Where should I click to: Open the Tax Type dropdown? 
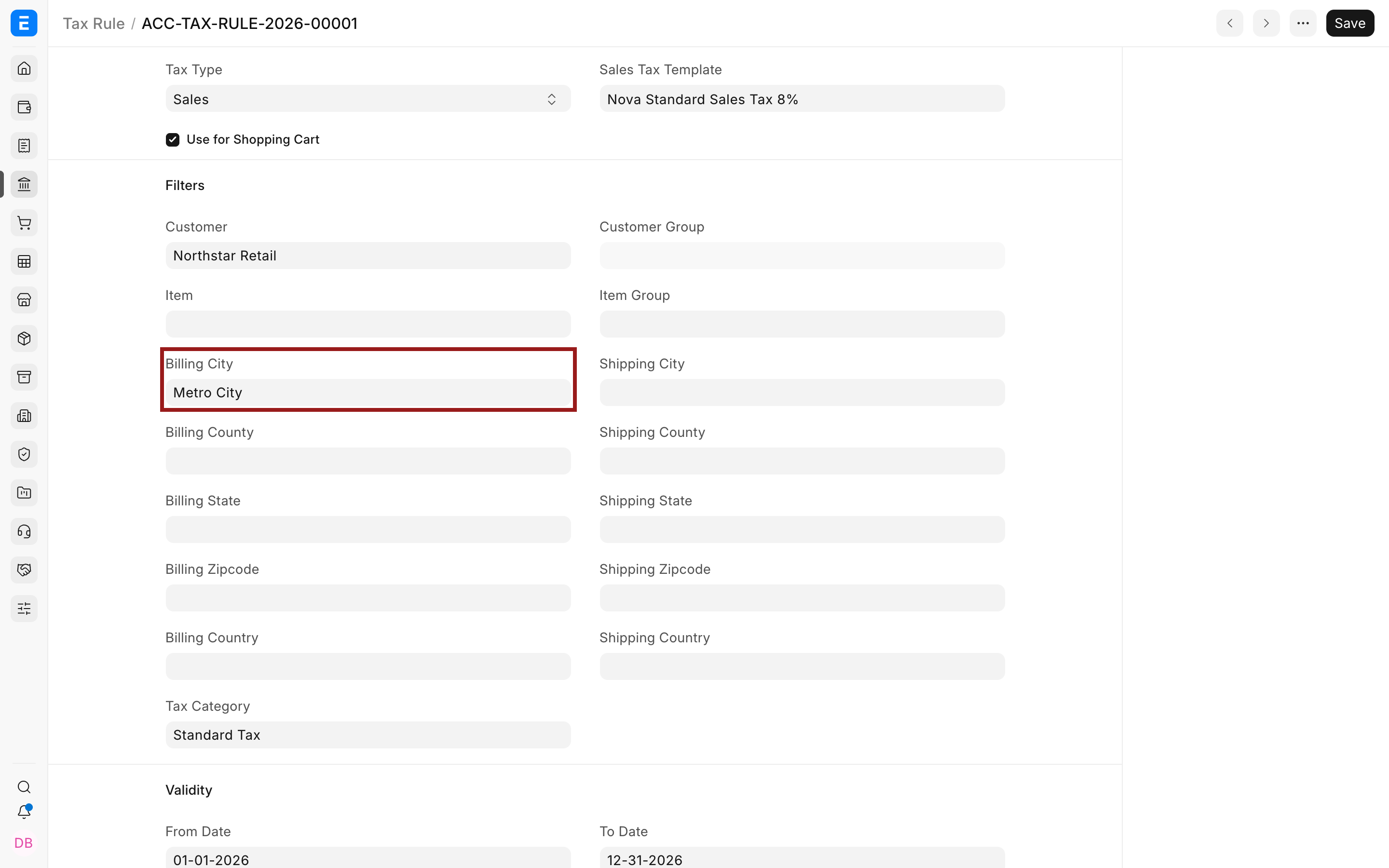pos(368,99)
